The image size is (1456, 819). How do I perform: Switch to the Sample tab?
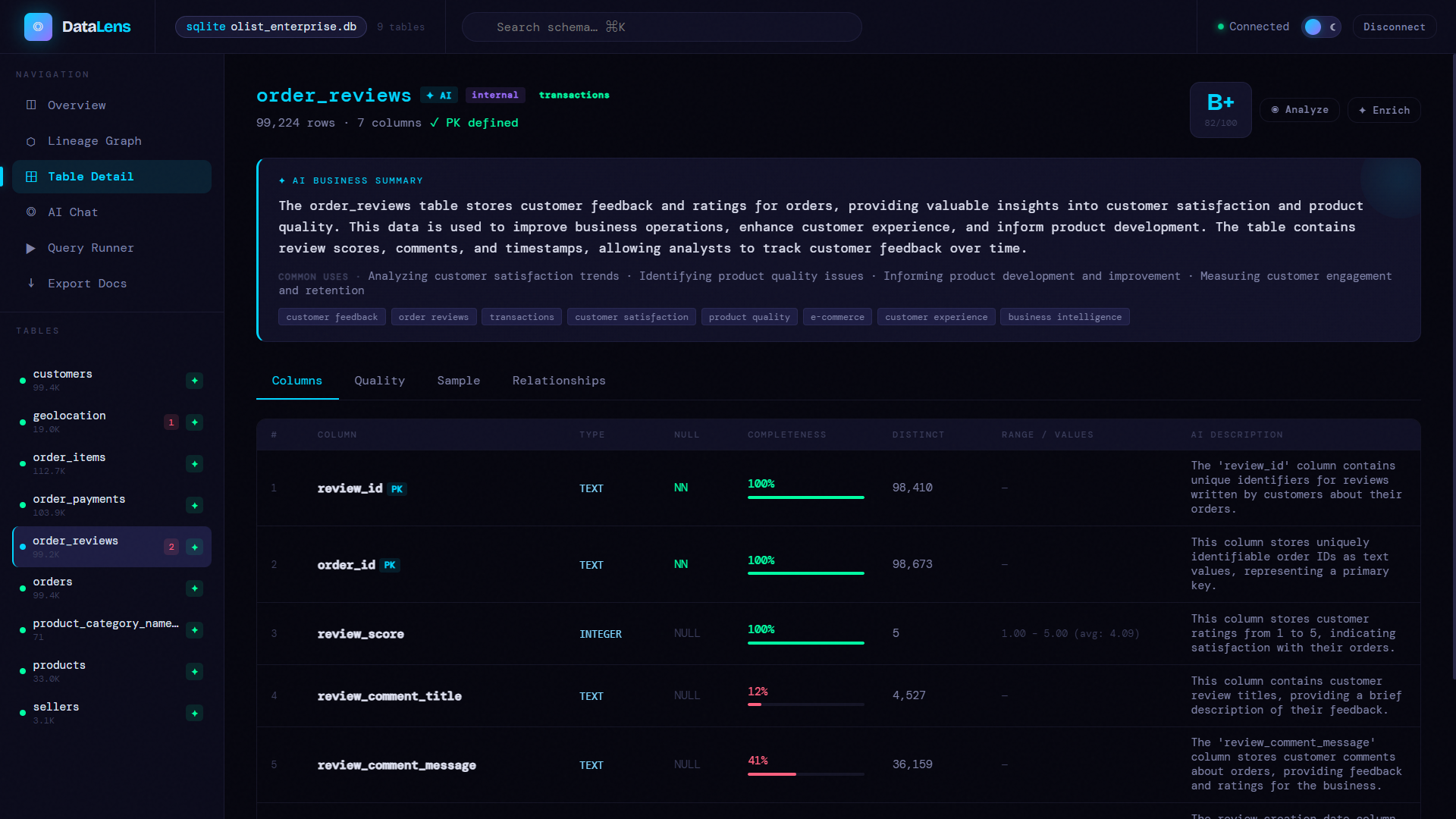(459, 381)
